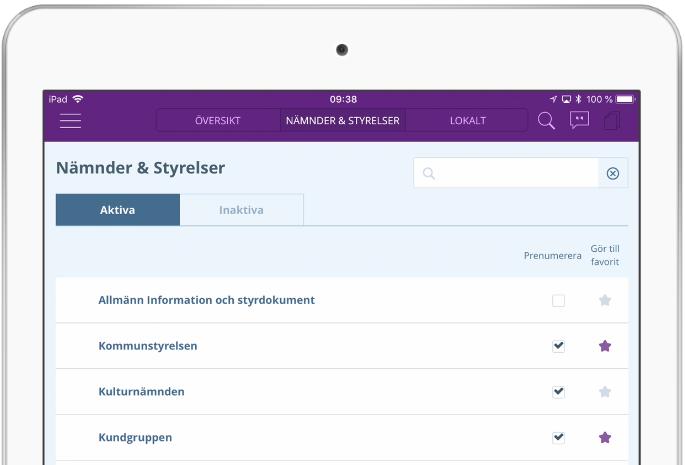Open the chat bubble icon

(x=579, y=120)
